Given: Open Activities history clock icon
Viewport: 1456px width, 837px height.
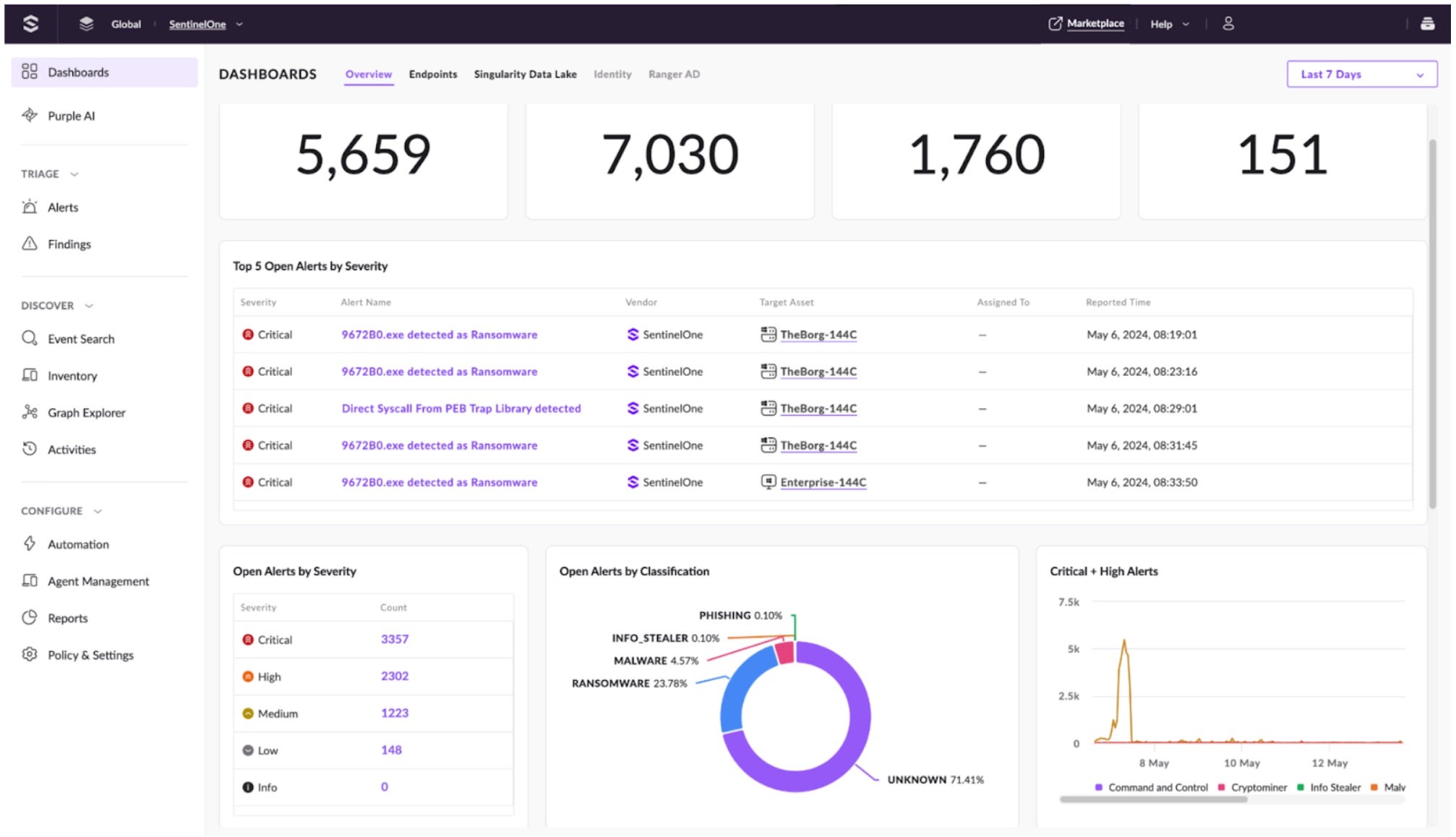Looking at the screenshot, I should [x=30, y=449].
